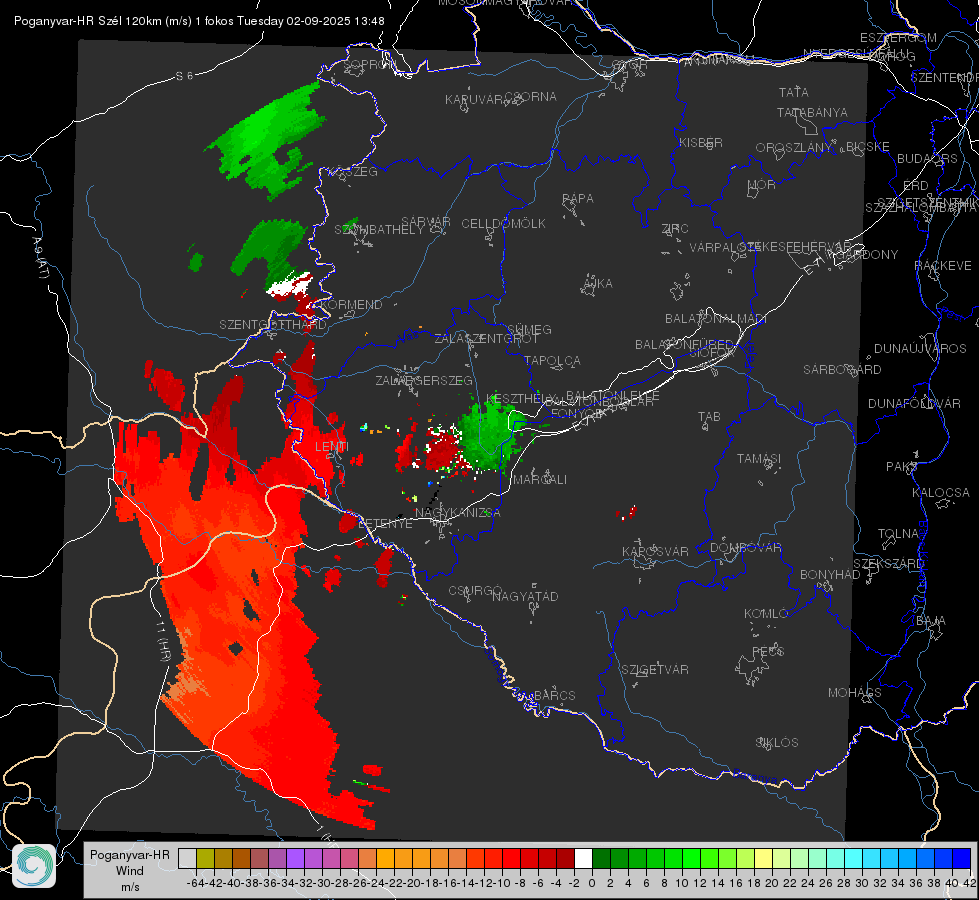Image resolution: width=979 pixels, height=900 pixels.
Task: Click the KALOCSA town label
Action: click(941, 493)
